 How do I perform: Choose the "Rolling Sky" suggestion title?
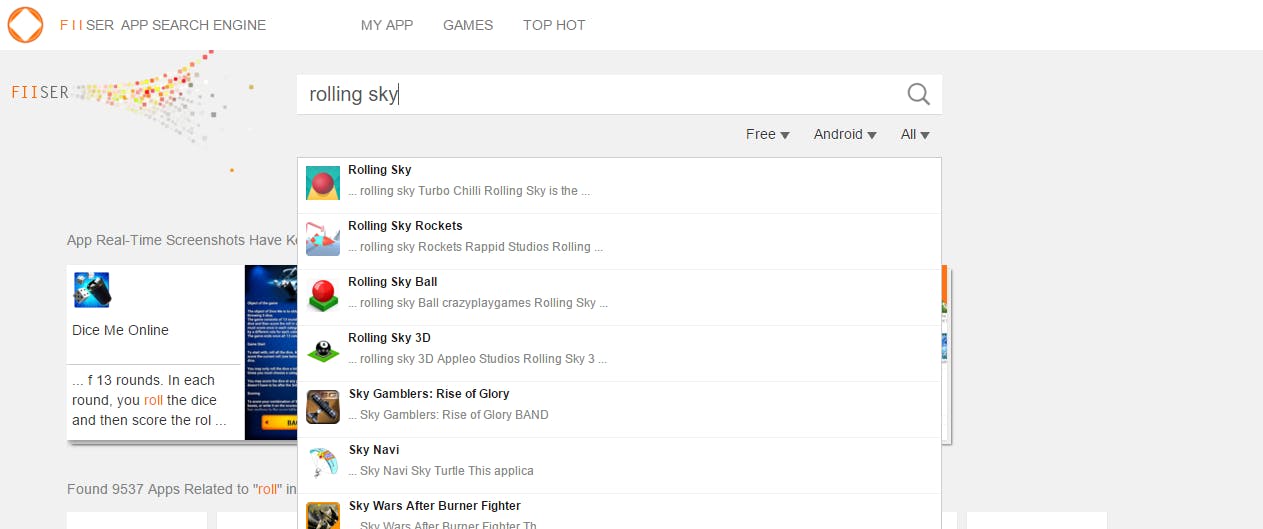point(380,170)
